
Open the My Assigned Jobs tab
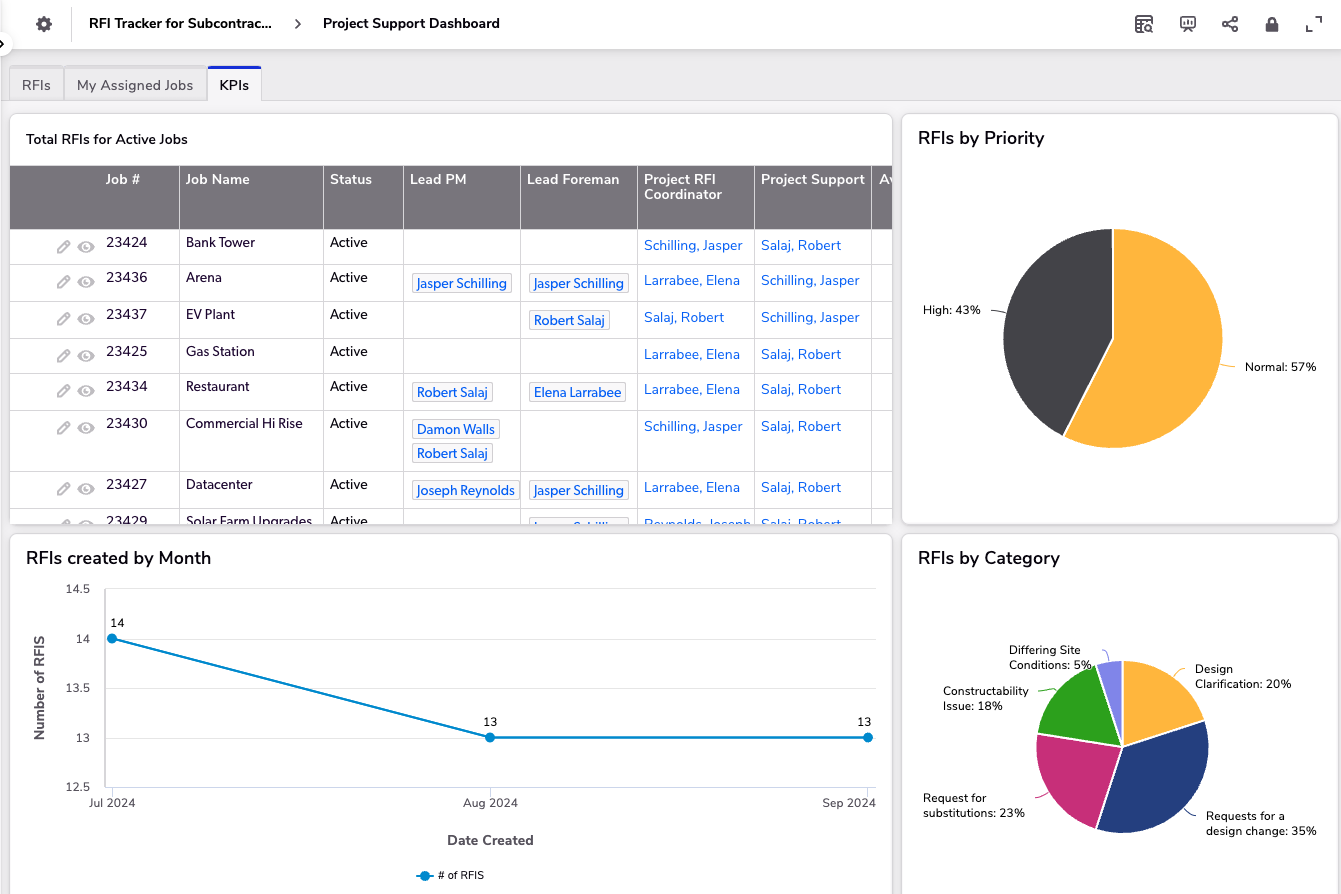[x=134, y=84]
